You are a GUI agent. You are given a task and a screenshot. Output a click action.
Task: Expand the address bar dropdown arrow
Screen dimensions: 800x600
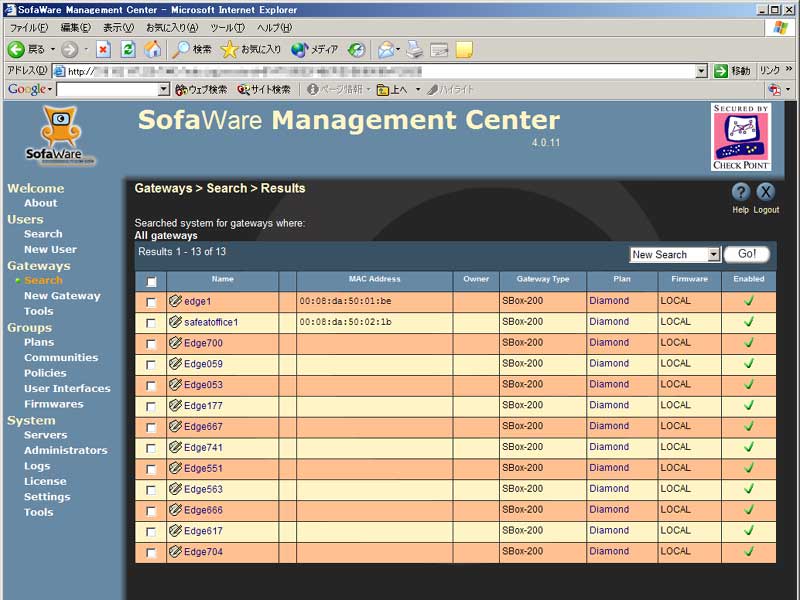[702, 71]
